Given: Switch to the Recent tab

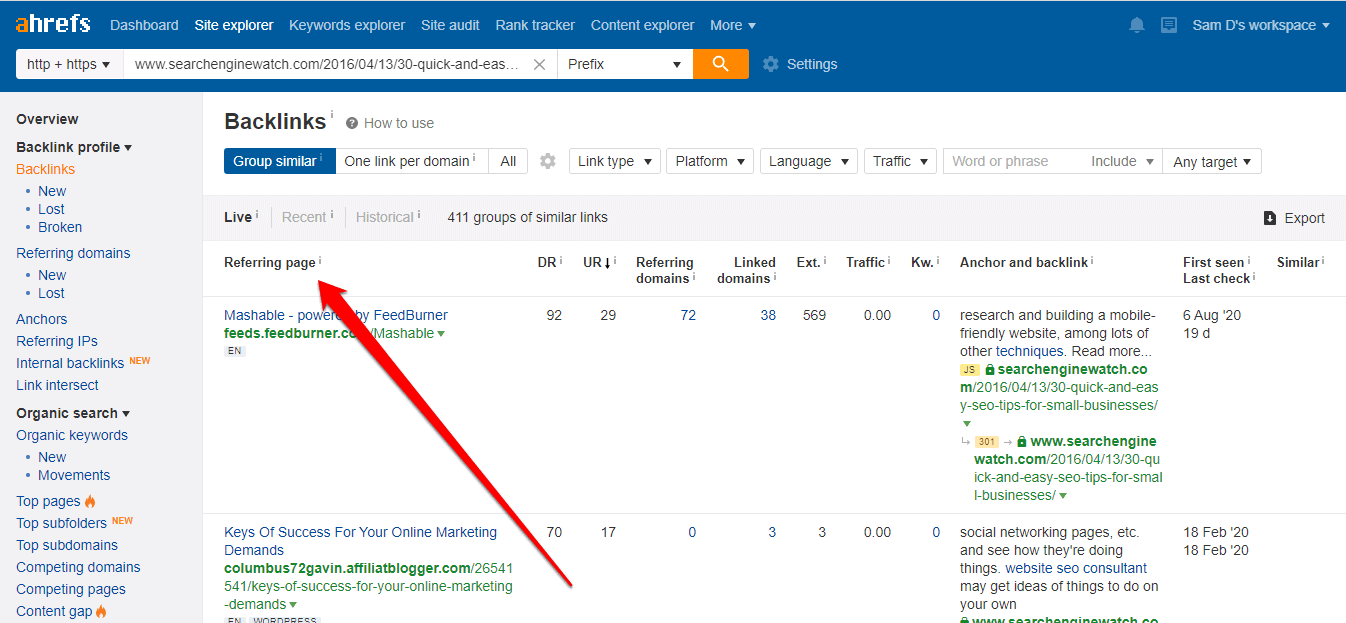Looking at the screenshot, I should [304, 217].
